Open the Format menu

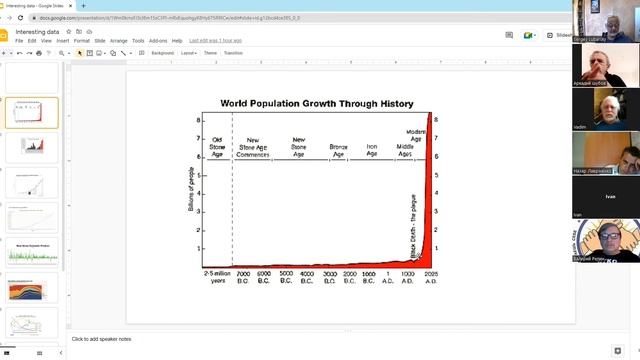coord(82,41)
